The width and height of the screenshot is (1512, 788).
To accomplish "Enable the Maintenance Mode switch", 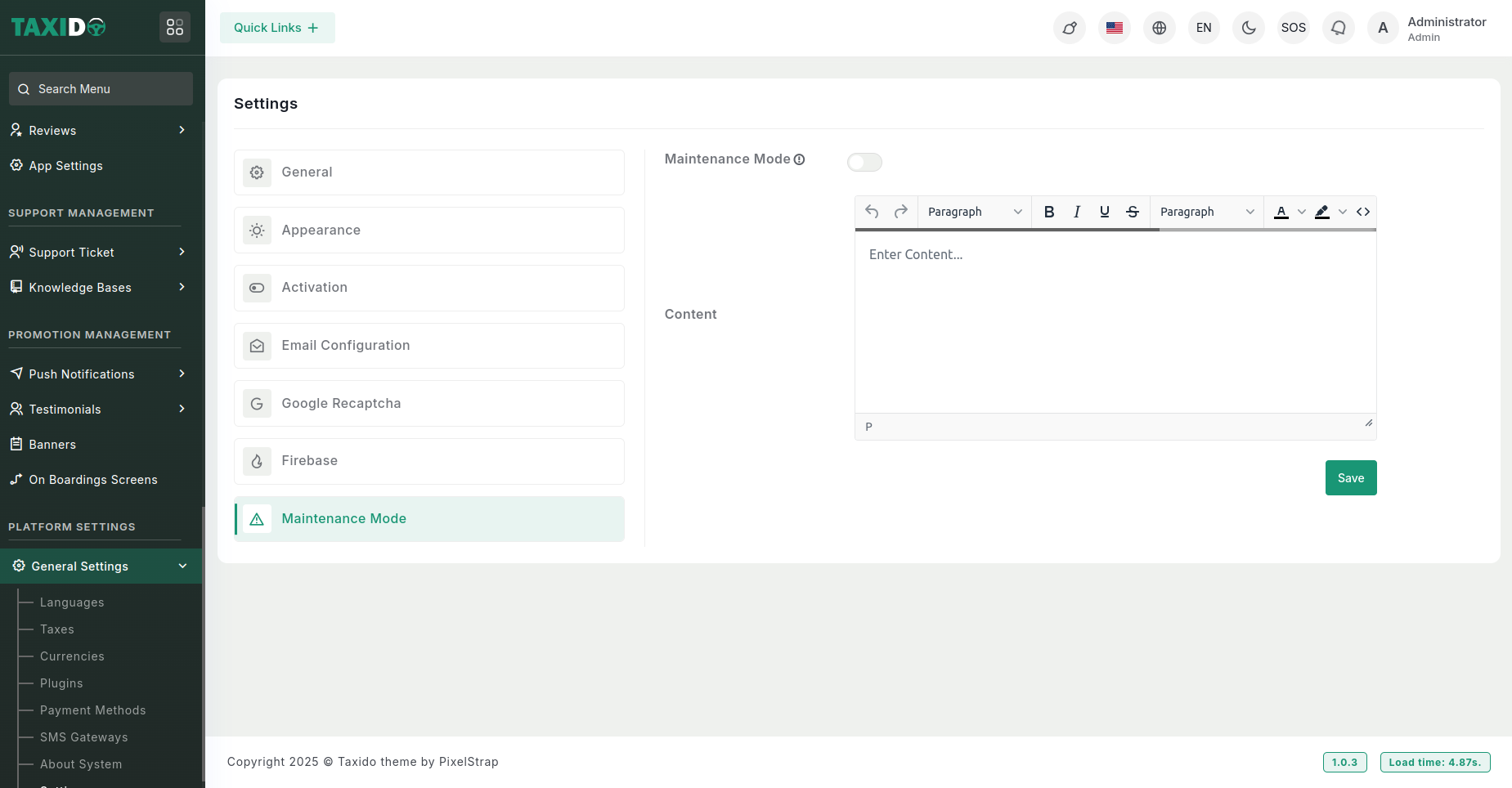I will (x=864, y=162).
